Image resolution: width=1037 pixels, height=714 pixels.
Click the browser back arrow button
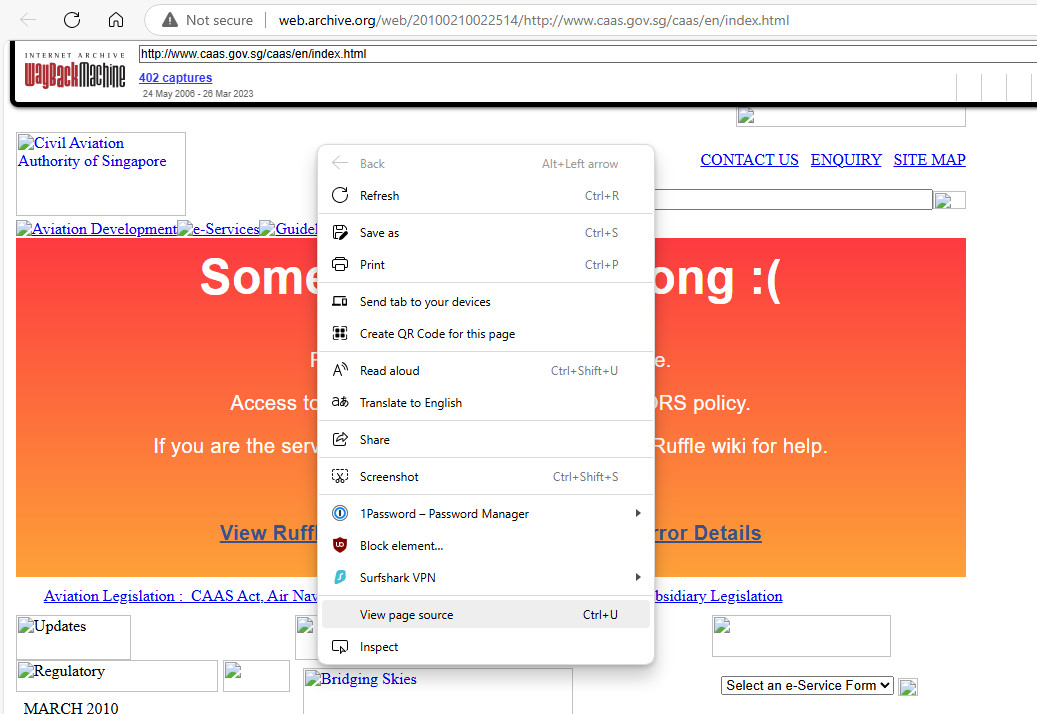point(28,20)
